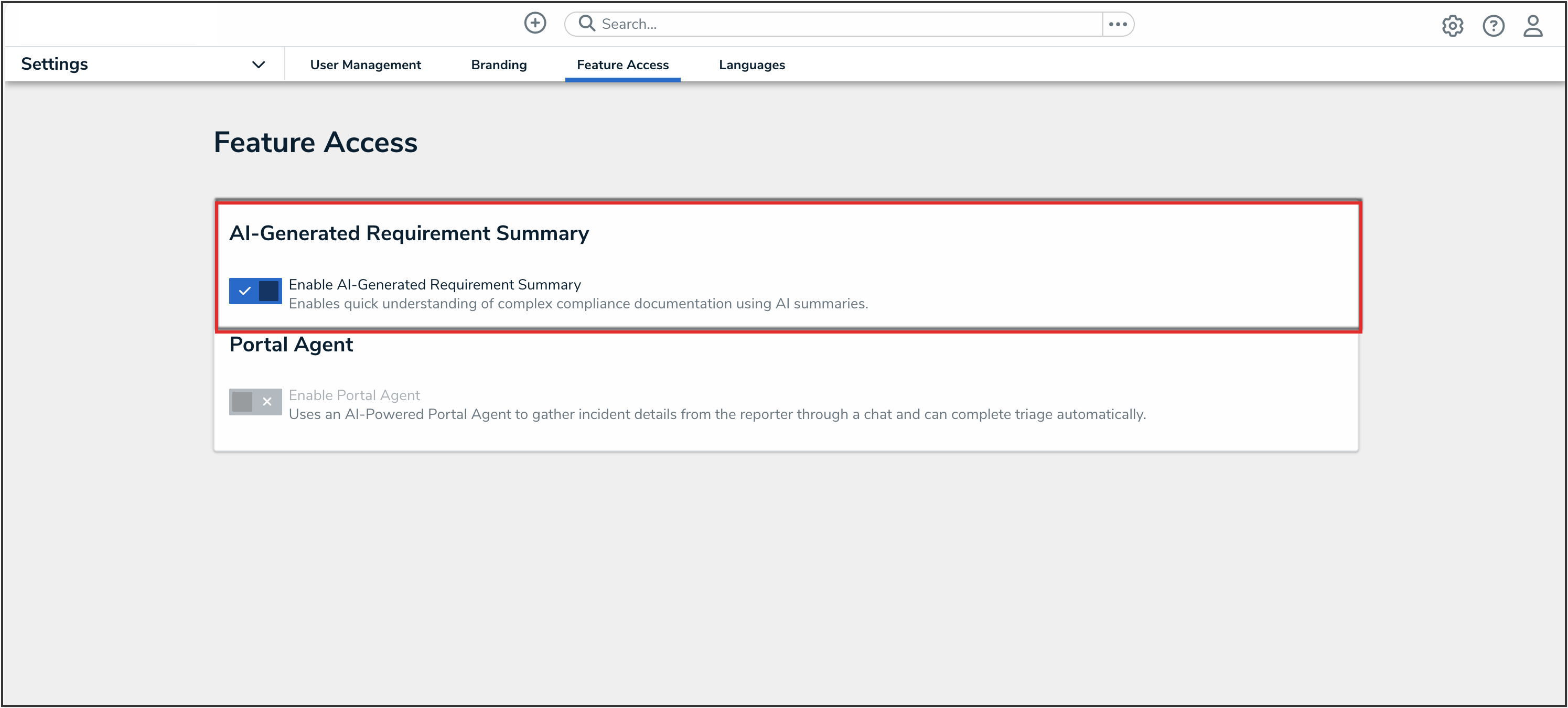Switch to the Branding tab
This screenshot has width=1568, height=708.
point(499,65)
